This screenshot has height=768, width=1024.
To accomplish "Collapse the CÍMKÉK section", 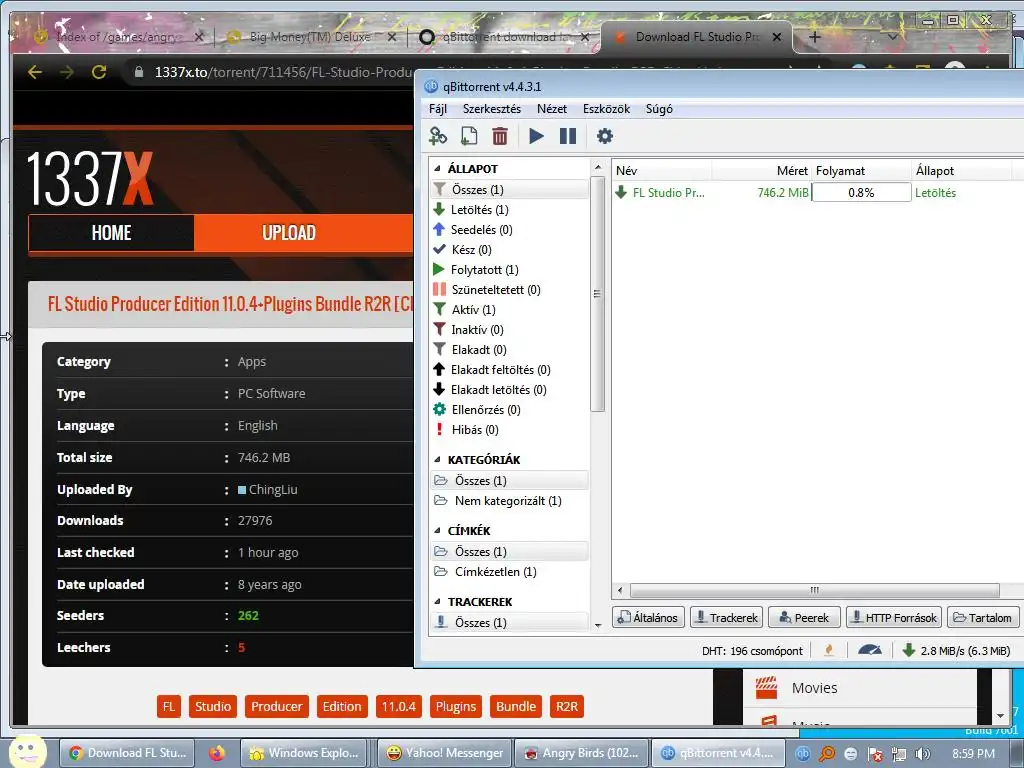I will click(437, 531).
